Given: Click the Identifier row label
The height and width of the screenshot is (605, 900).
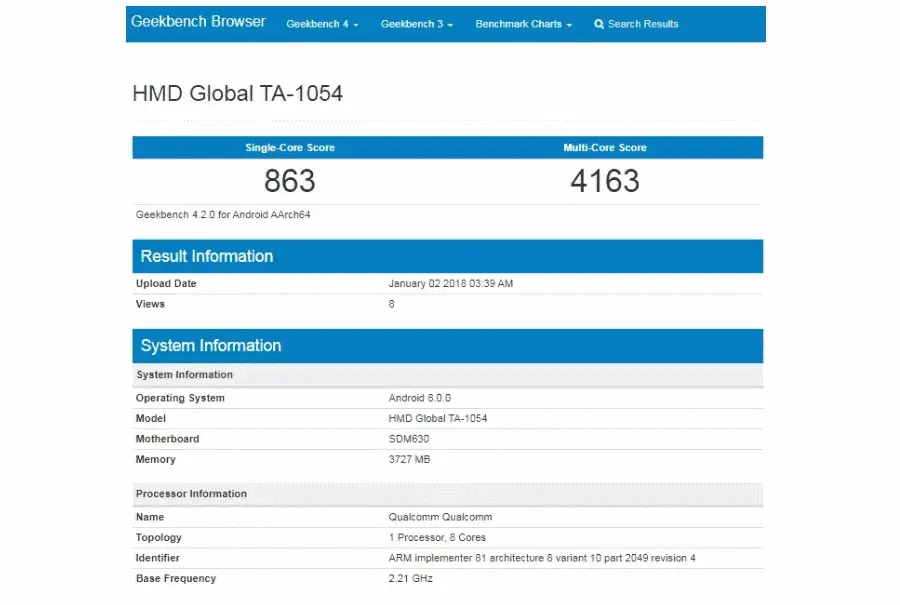Looking at the screenshot, I should pos(158,558).
